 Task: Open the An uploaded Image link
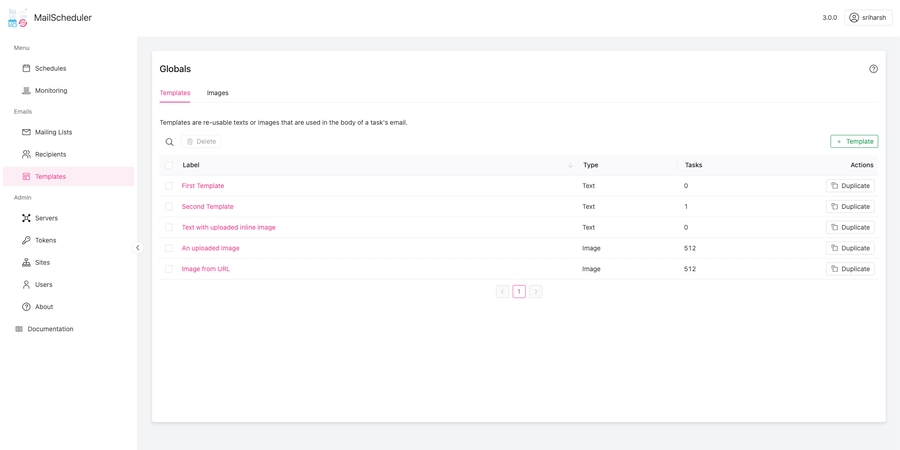pos(210,249)
